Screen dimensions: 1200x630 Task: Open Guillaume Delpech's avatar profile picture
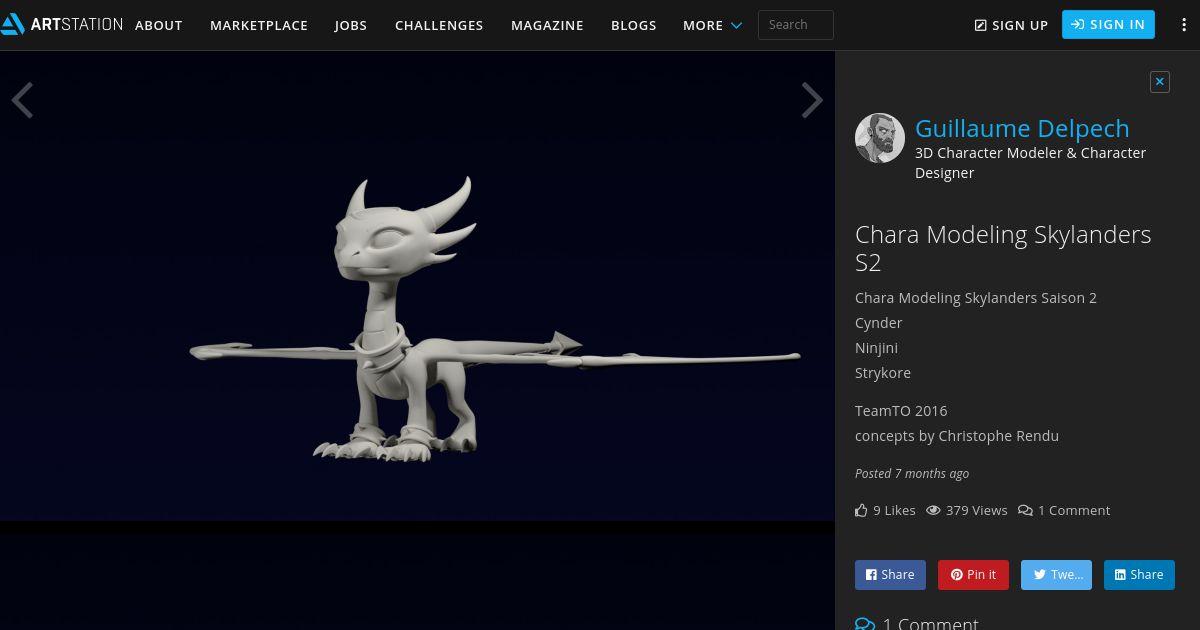point(880,138)
